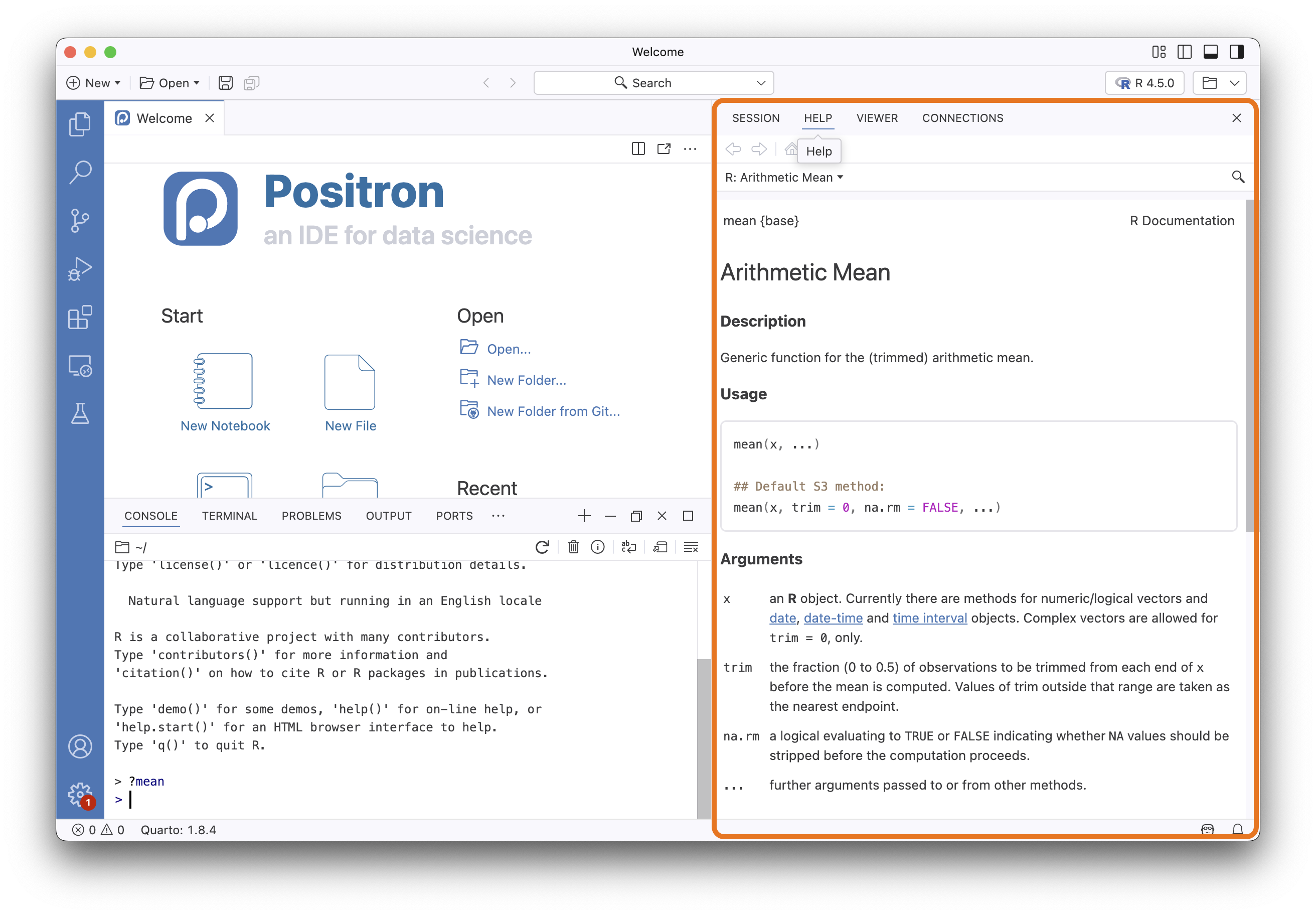This screenshot has width=1316, height=915.
Task: Click the errors and warnings status item
Action: pos(98,830)
